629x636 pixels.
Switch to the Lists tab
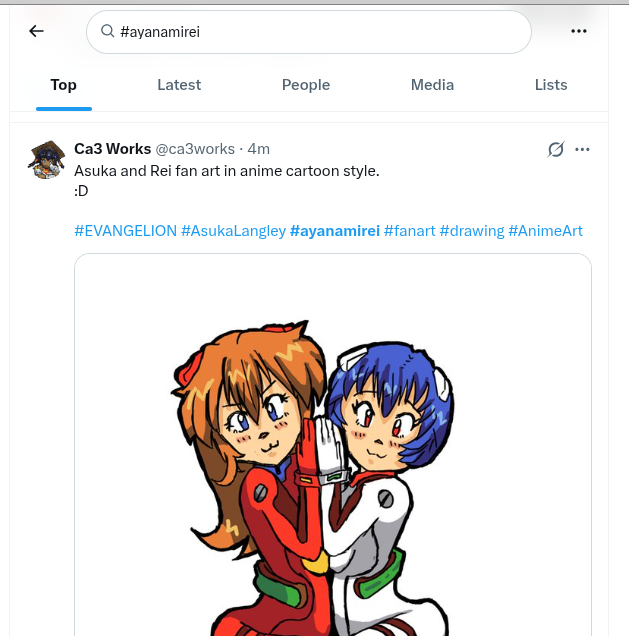click(x=551, y=85)
